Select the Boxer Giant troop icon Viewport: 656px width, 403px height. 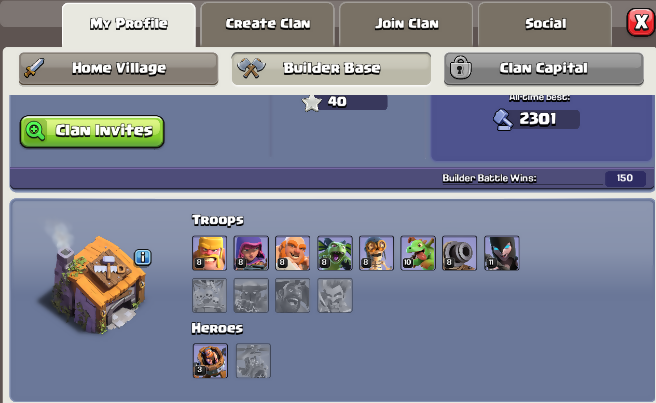pyautogui.click(x=292, y=253)
